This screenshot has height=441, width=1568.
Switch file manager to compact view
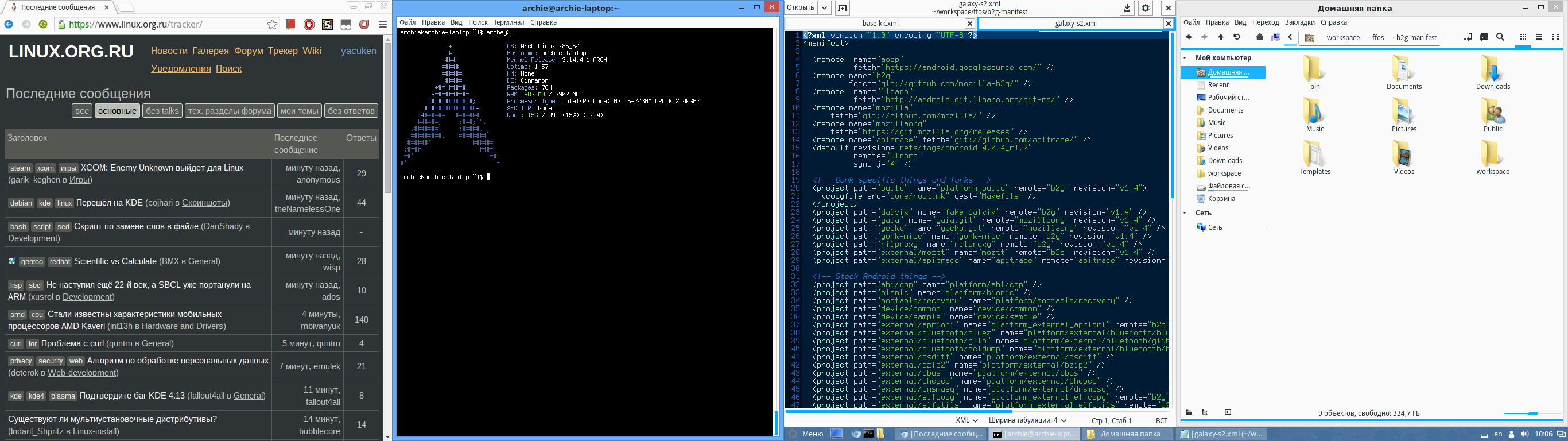1555,37
